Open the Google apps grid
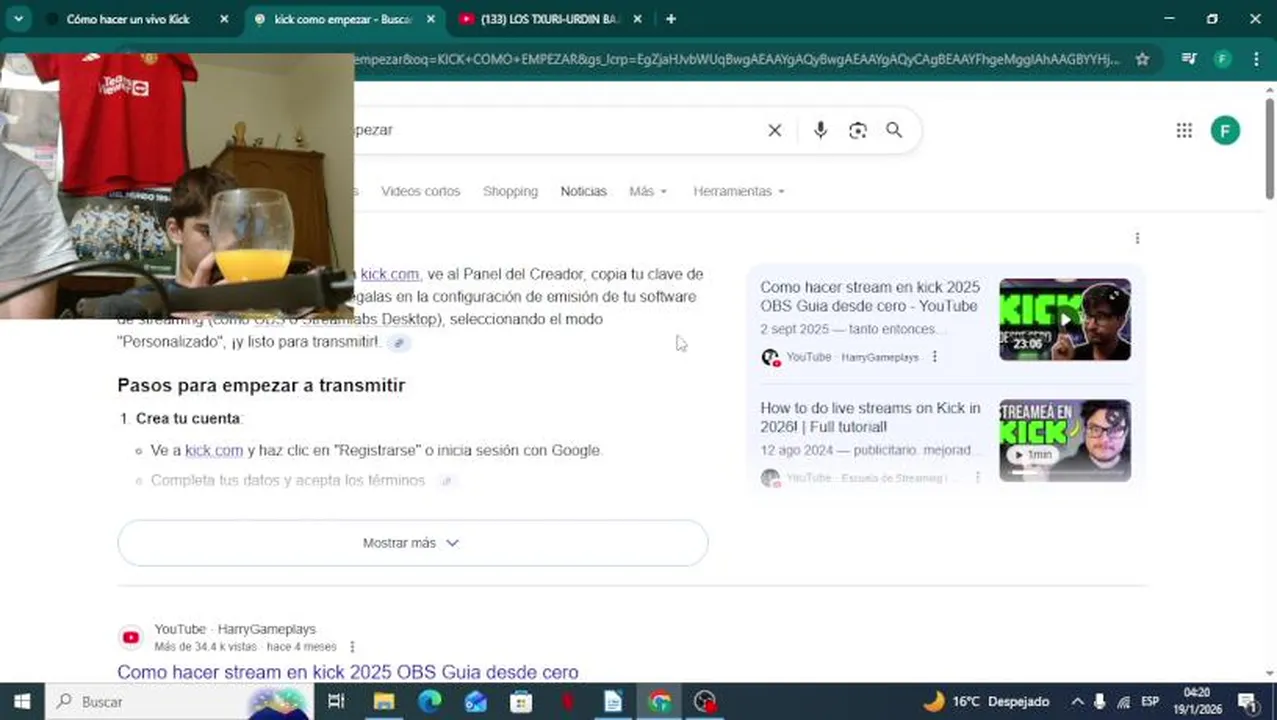Viewport: 1277px width, 720px height. (x=1184, y=130)
